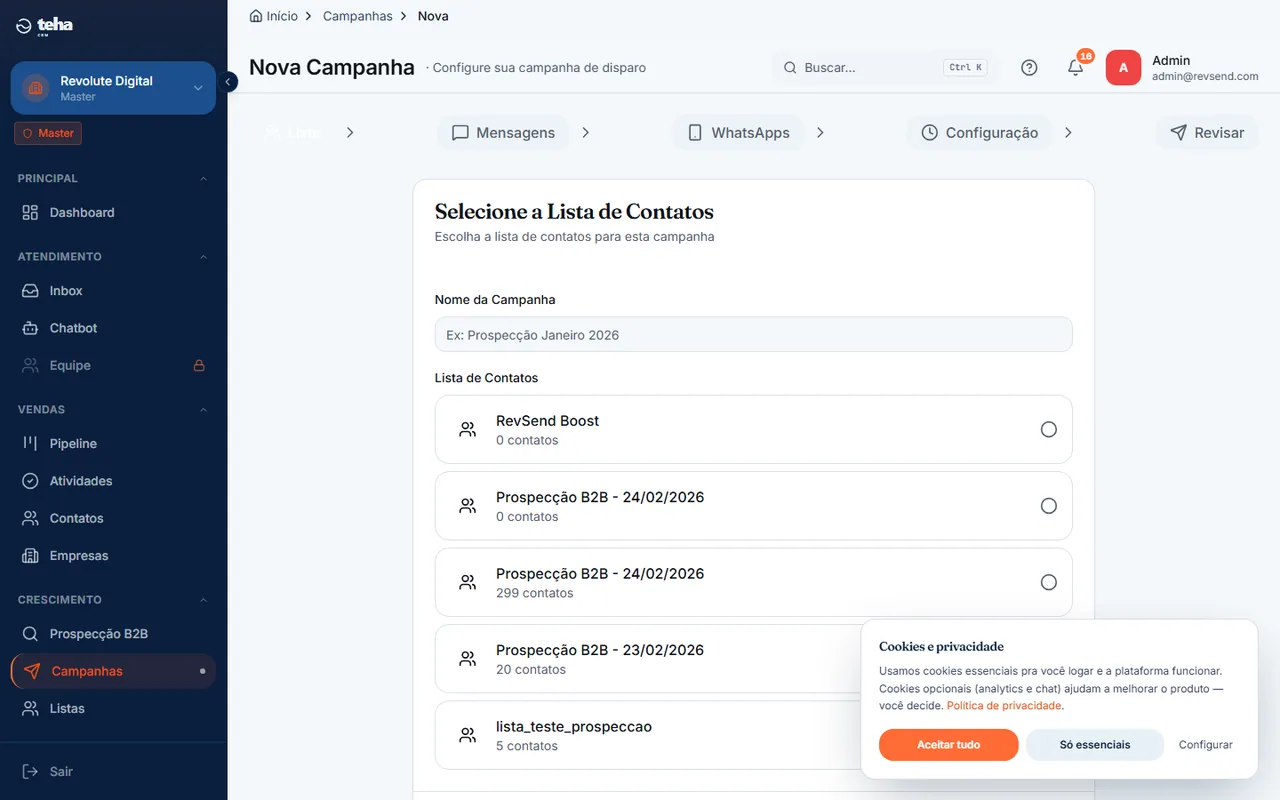Click the Prospecção B2B search icon

(x=30, y=634)
